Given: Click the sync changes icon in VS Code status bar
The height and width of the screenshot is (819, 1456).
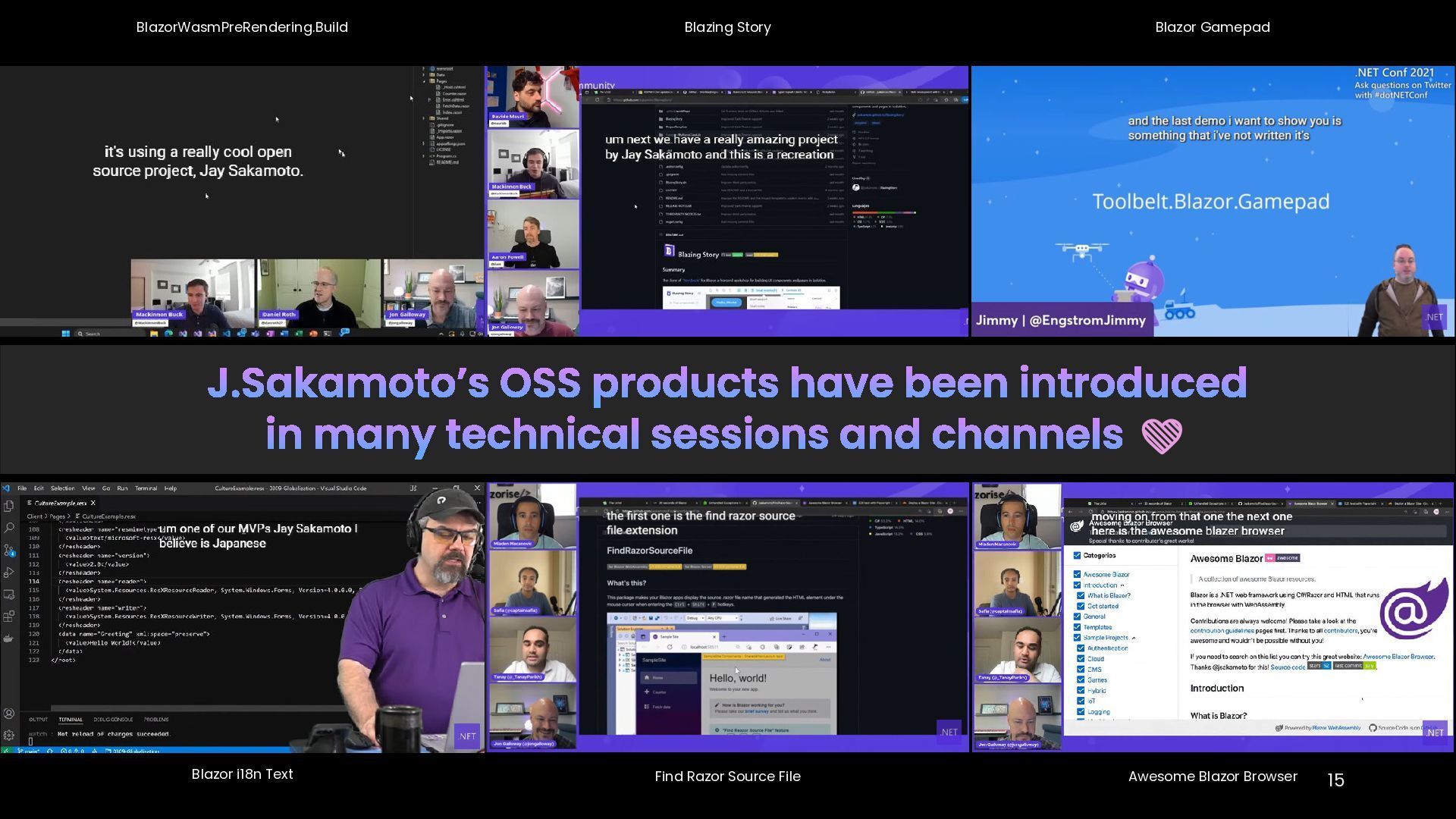Looking at the screenshot, I should click(50, 751).
